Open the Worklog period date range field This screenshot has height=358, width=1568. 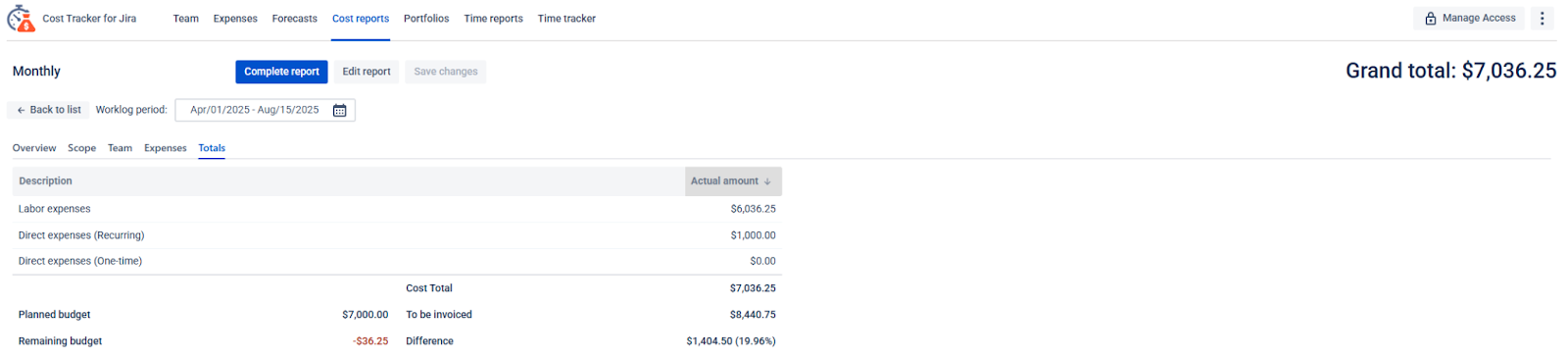point(265,110)
